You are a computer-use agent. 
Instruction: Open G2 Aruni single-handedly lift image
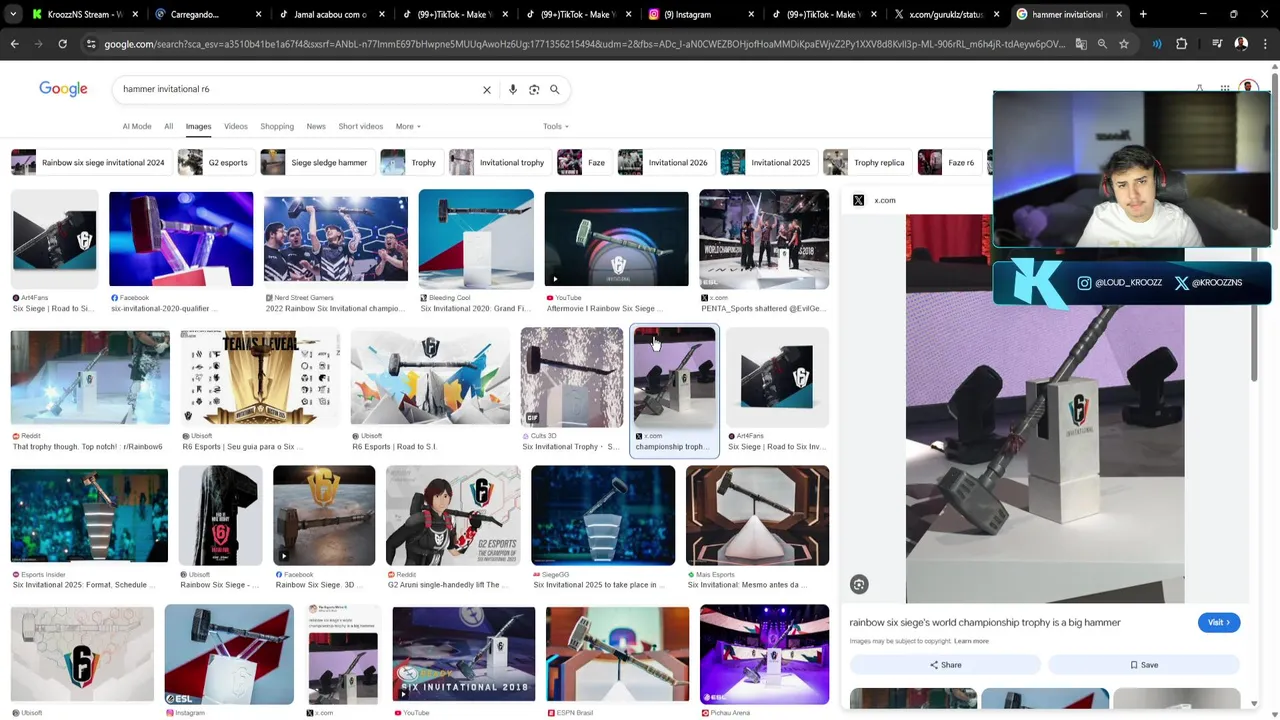453,515
